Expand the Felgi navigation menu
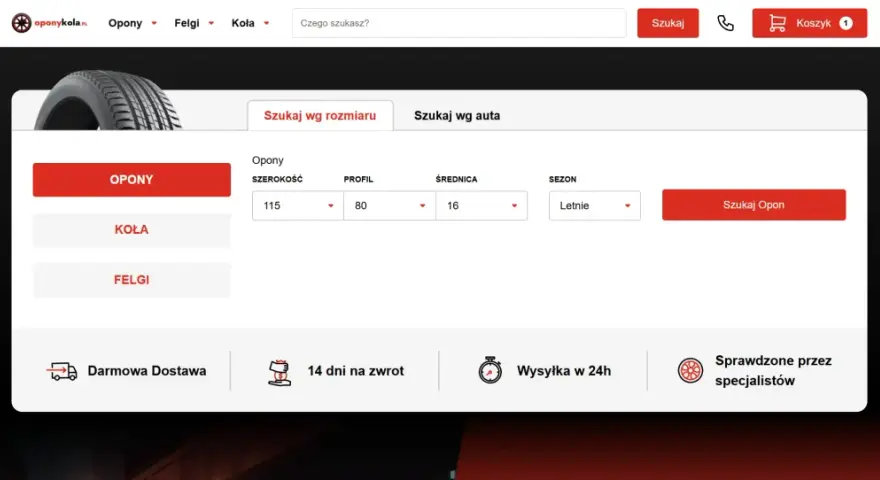 point(194,23)
